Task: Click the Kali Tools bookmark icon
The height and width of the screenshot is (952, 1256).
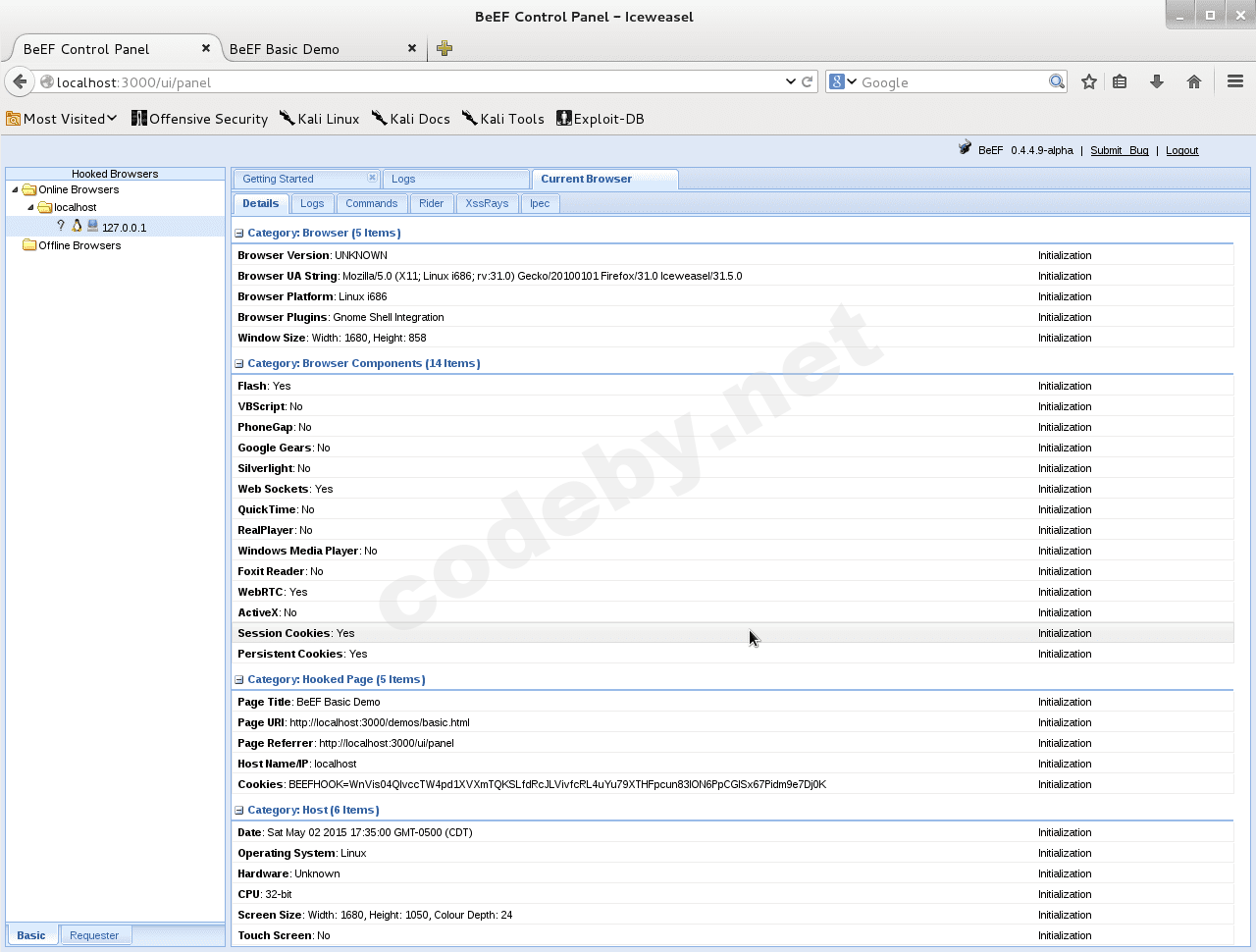Action: (x=470, y=119)
